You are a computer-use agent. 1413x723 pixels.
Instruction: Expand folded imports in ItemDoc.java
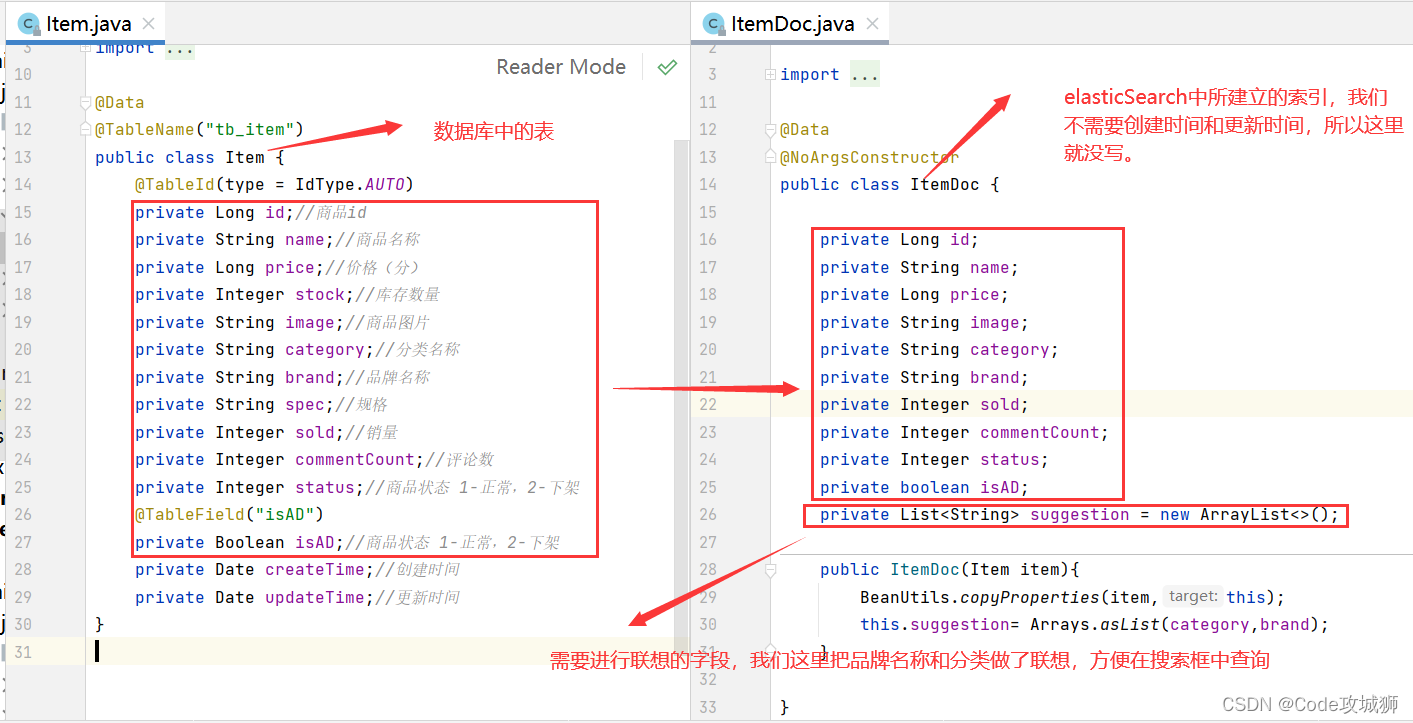click(x=769, y=75)
